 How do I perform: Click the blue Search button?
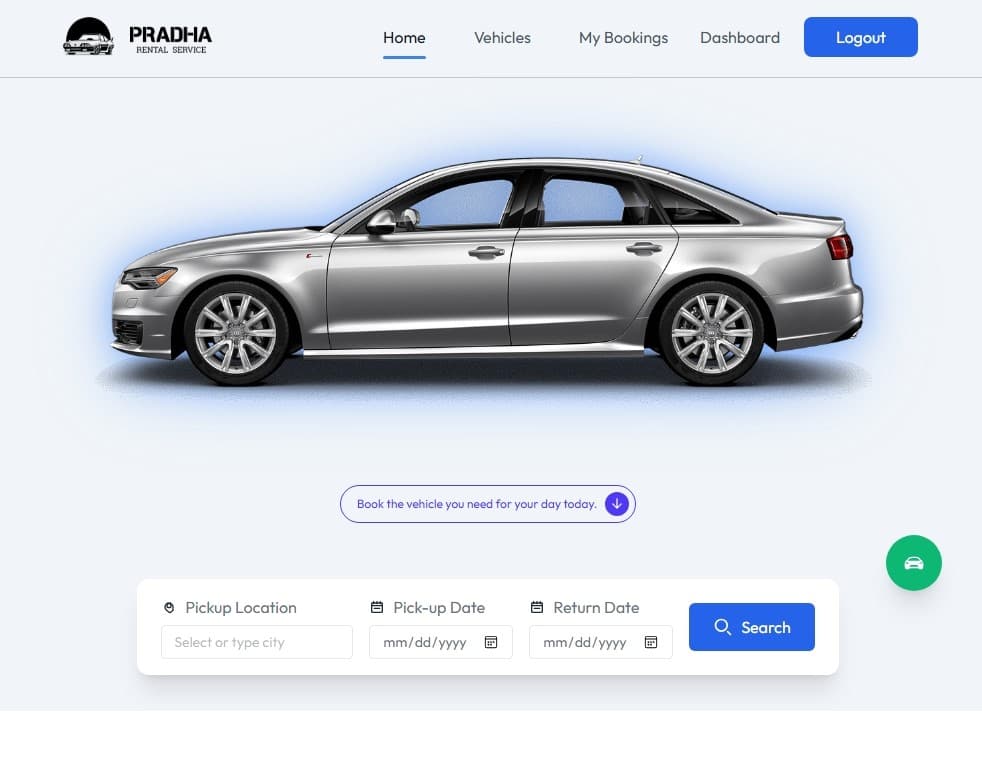752,627
